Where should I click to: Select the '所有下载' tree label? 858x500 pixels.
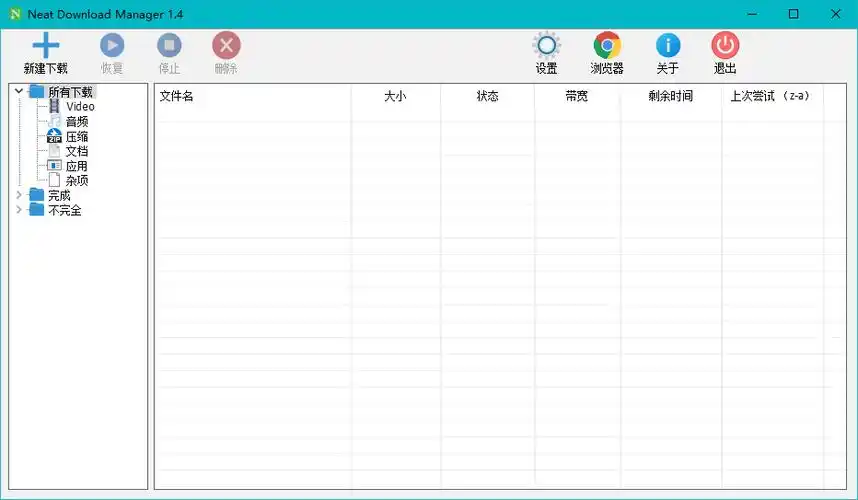71,92
